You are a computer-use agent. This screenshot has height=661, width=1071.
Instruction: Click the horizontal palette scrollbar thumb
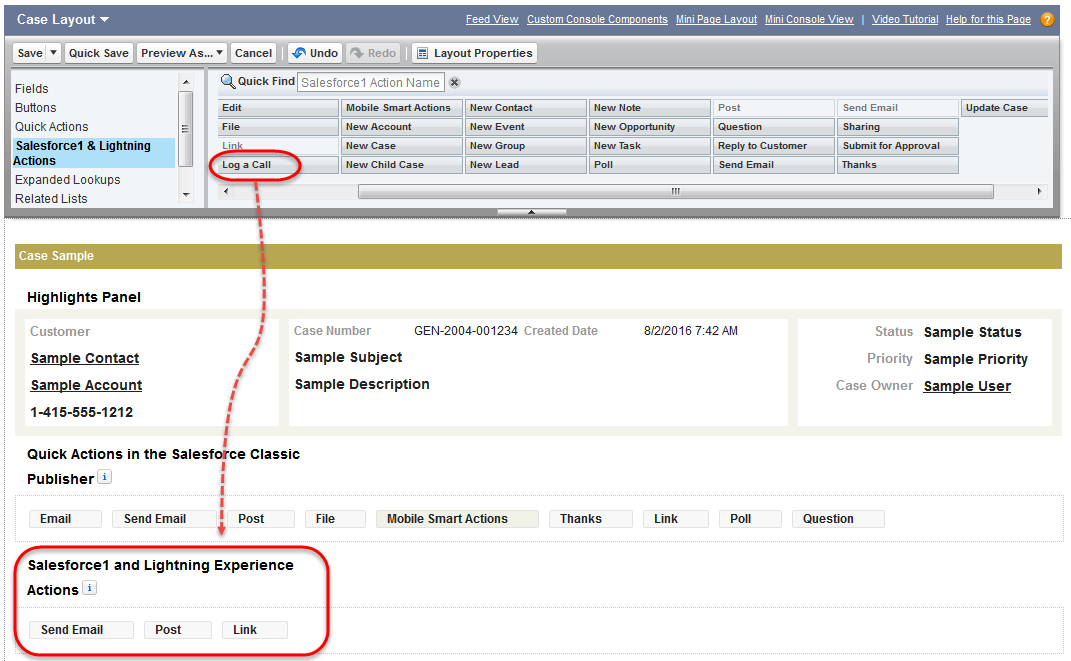(x=676, y=191)
